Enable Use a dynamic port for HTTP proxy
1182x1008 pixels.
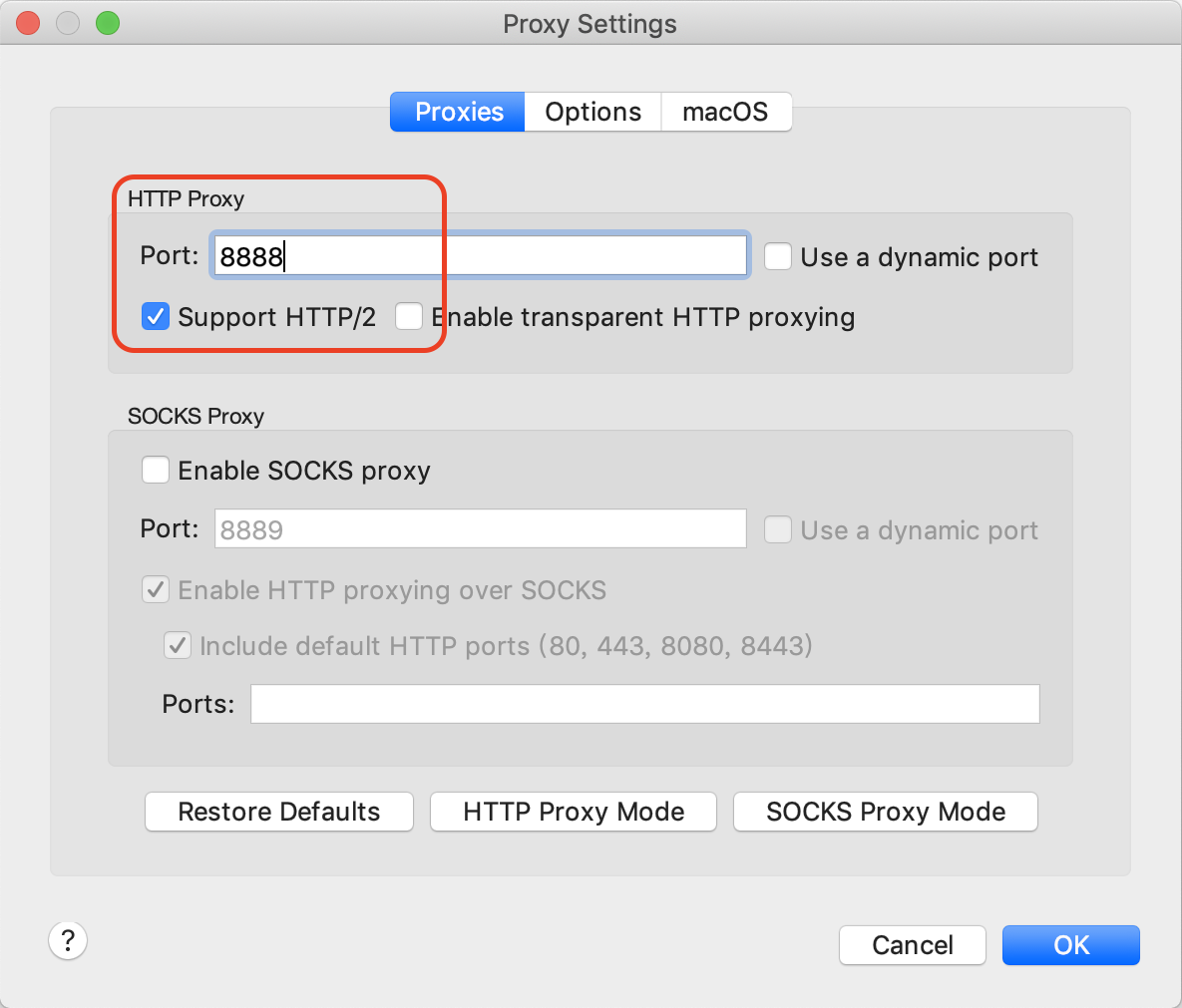pos(777,256)
